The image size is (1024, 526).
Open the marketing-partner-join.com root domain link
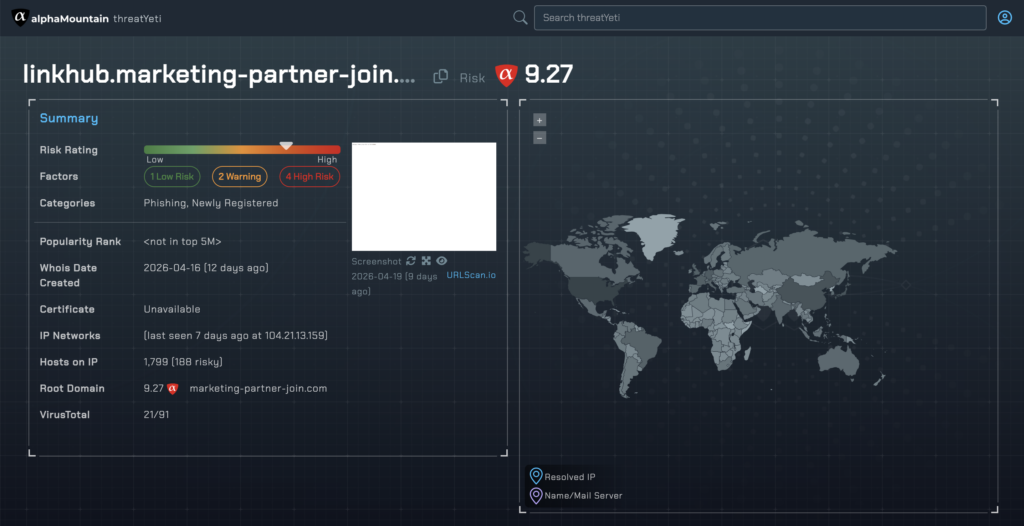point(258,388)
